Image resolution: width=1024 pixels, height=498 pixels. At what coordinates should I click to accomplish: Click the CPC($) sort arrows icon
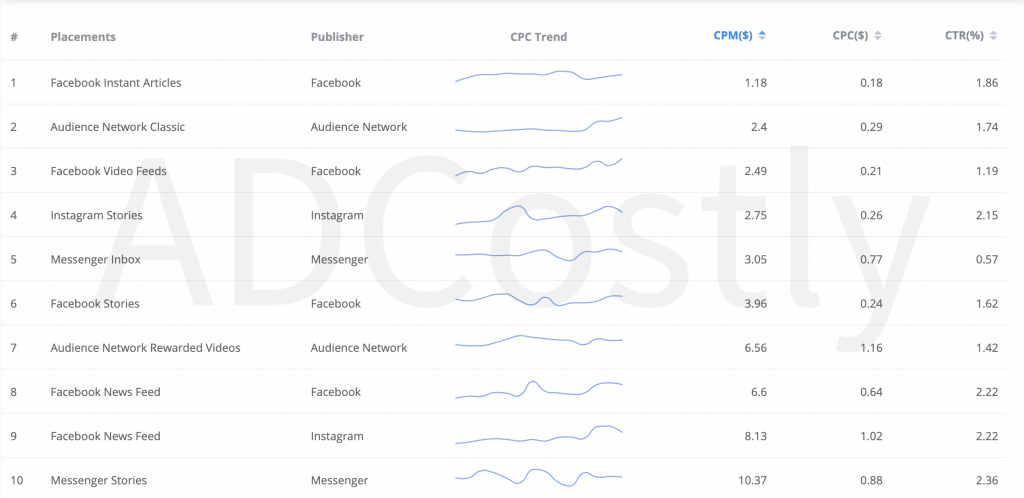coord(878,37)
